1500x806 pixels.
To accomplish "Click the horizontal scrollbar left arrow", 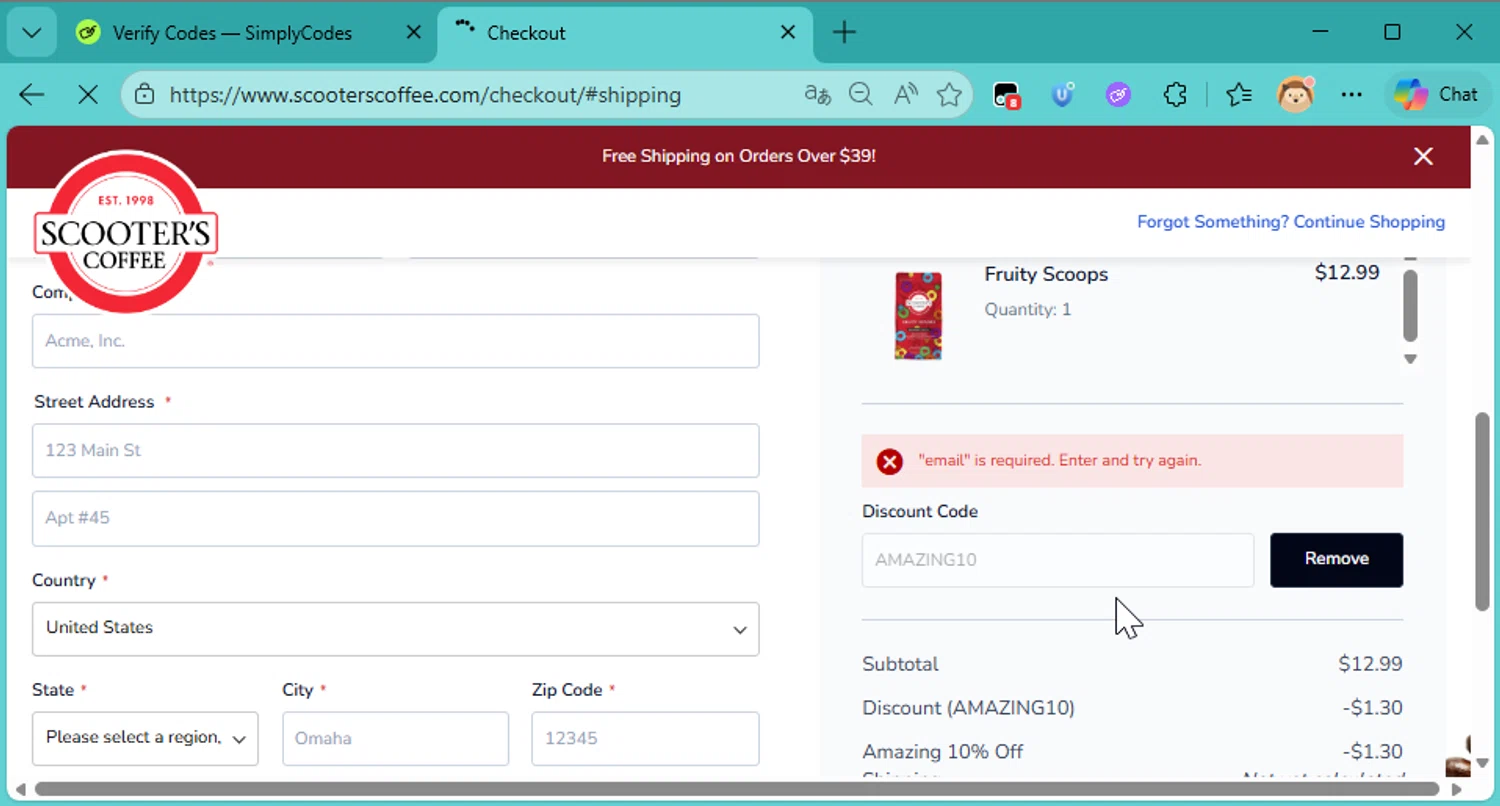I will (20, 789).
